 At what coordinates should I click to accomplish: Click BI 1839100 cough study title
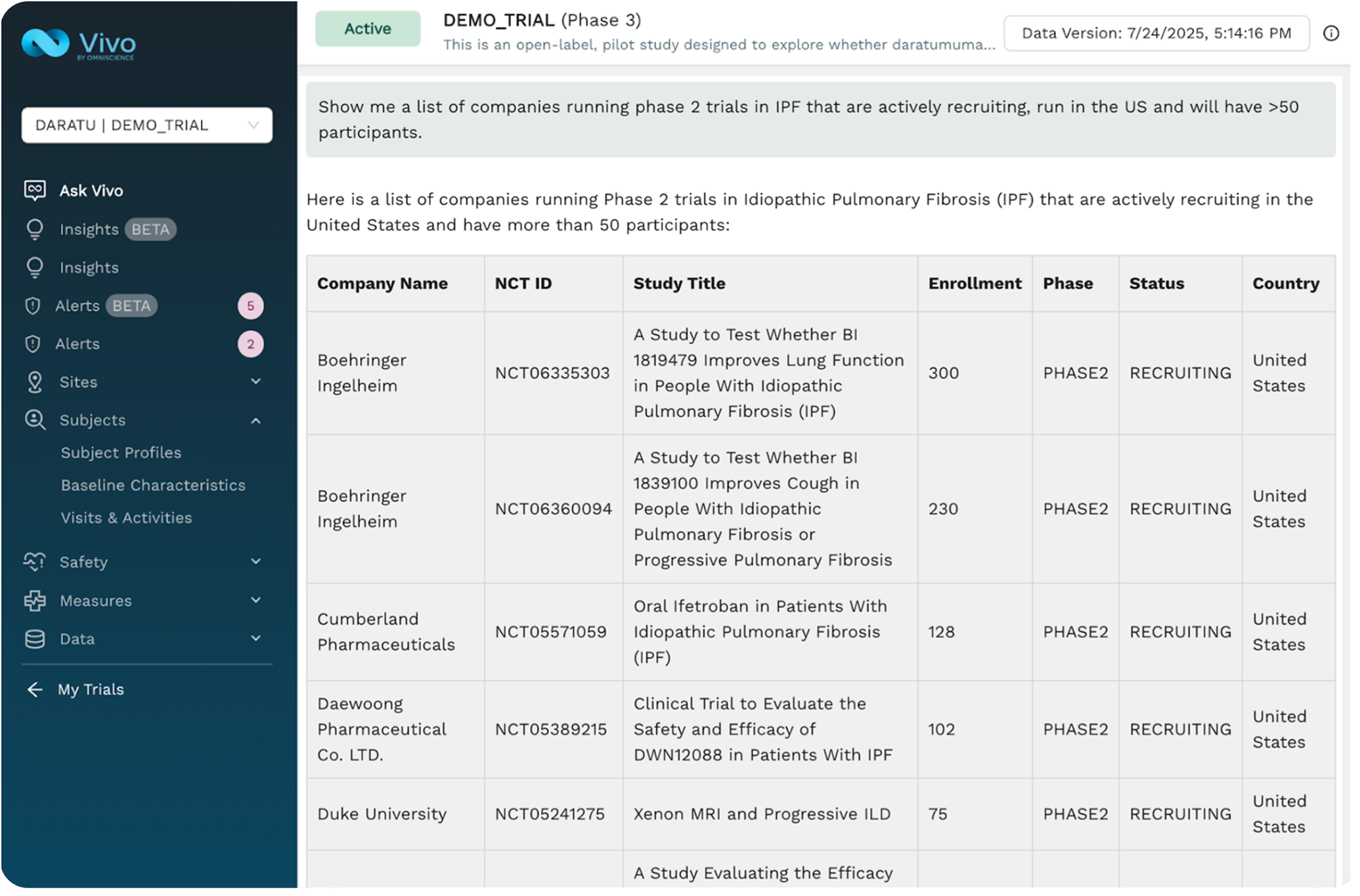[763, 509]
